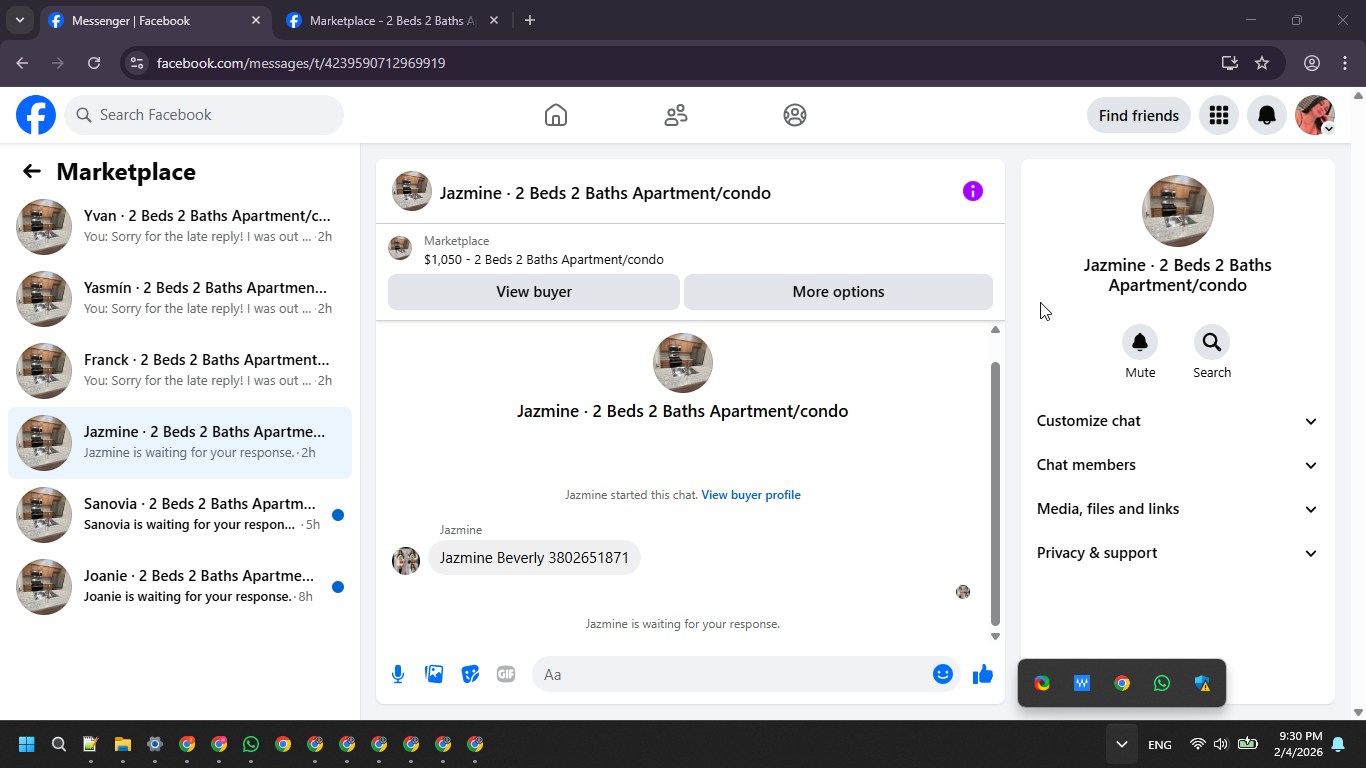Open the Chrome profile icon in toolbar
Screen dimensions: 1366x768
coord(1312,63)
